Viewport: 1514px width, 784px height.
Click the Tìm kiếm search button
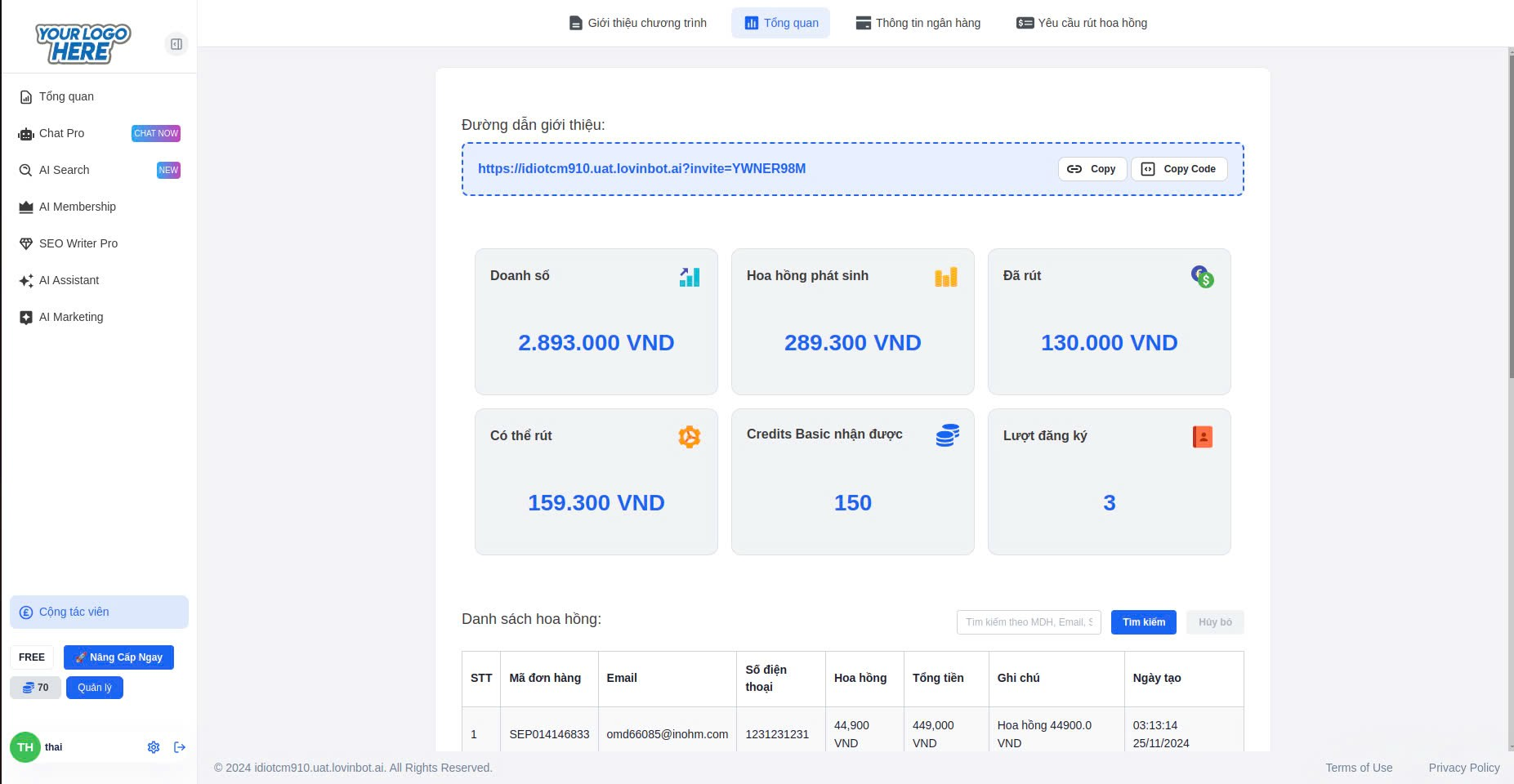[x=1143, y=622]
